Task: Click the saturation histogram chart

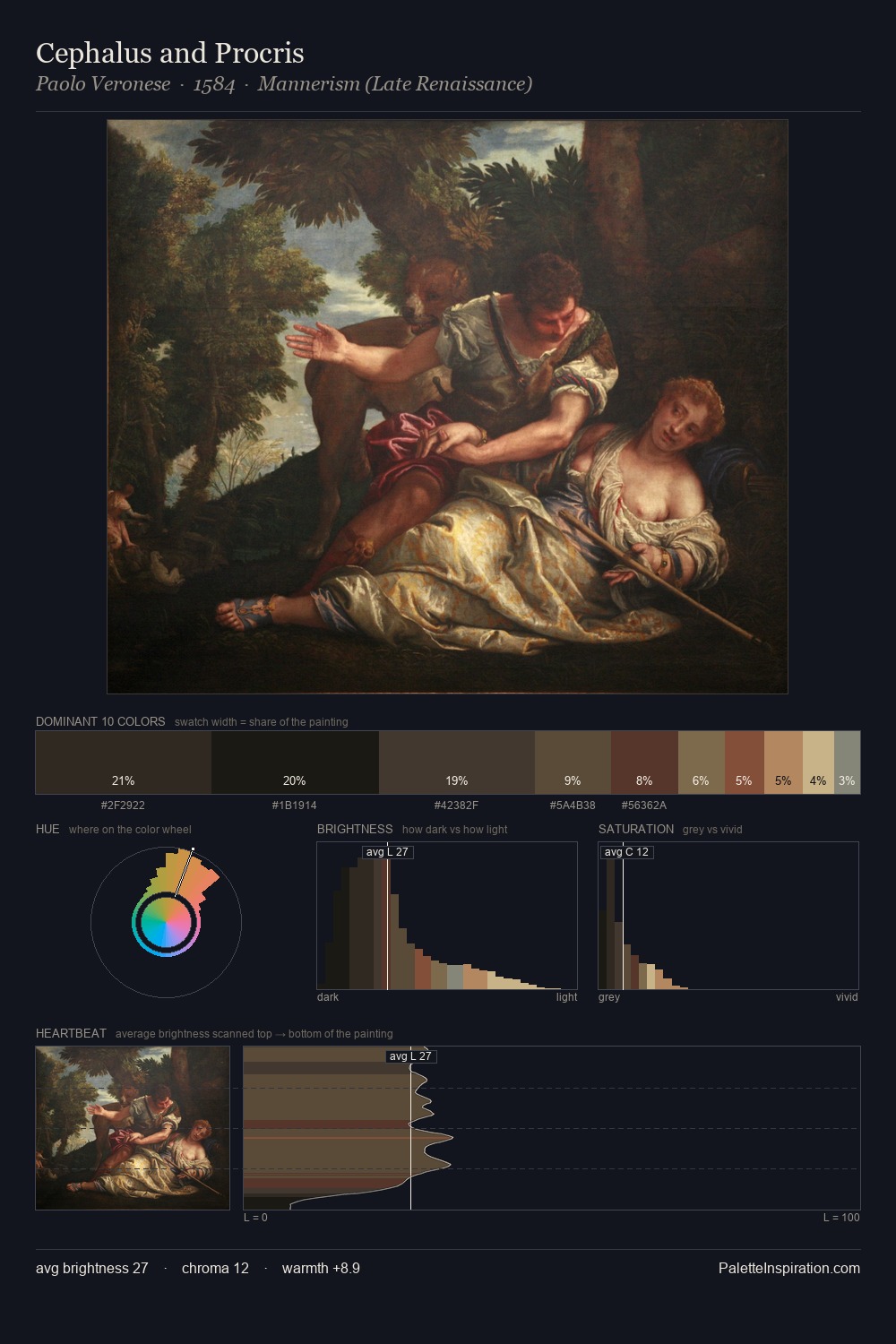Action: [x=728, y=916]
